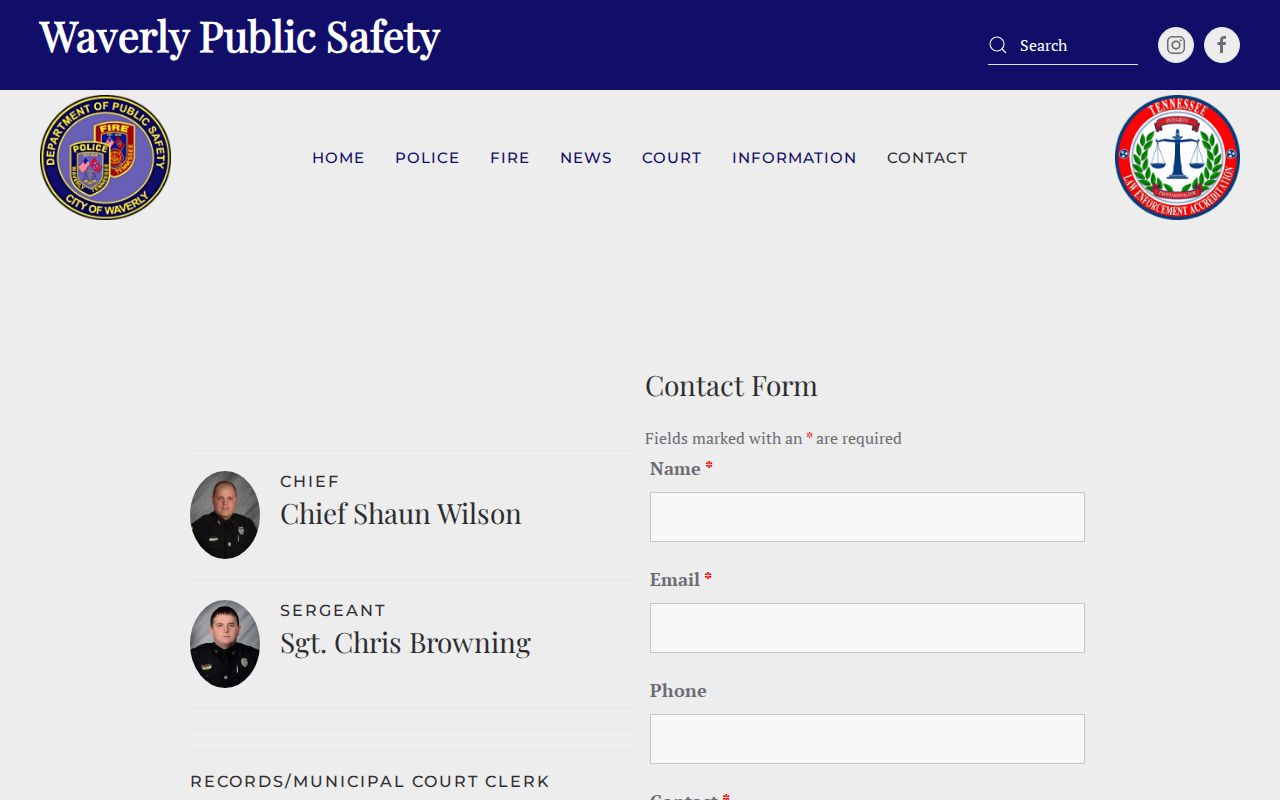Open the Police menu item
The height and width of the screenshot is (800, 1280).
coord(427,158)
